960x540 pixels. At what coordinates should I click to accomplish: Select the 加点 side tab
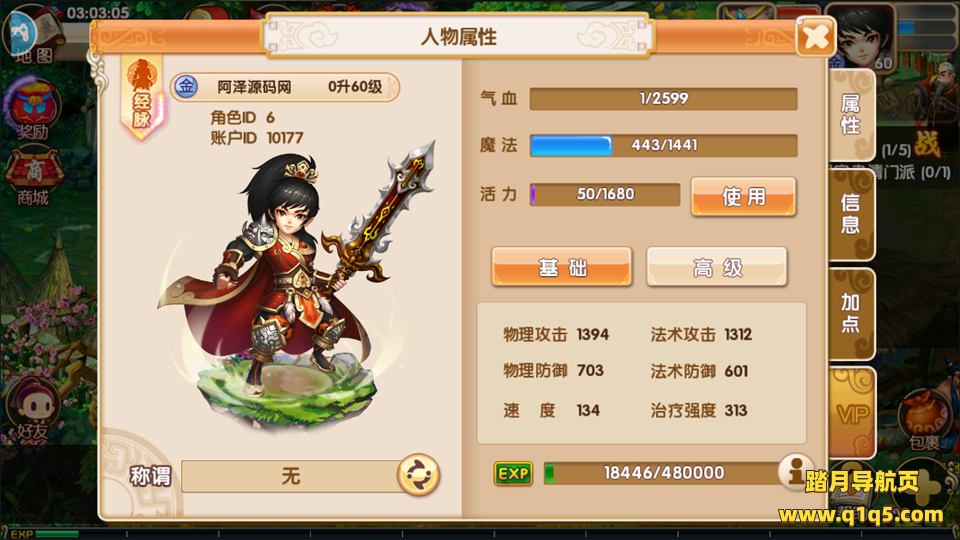click(852, 313)
